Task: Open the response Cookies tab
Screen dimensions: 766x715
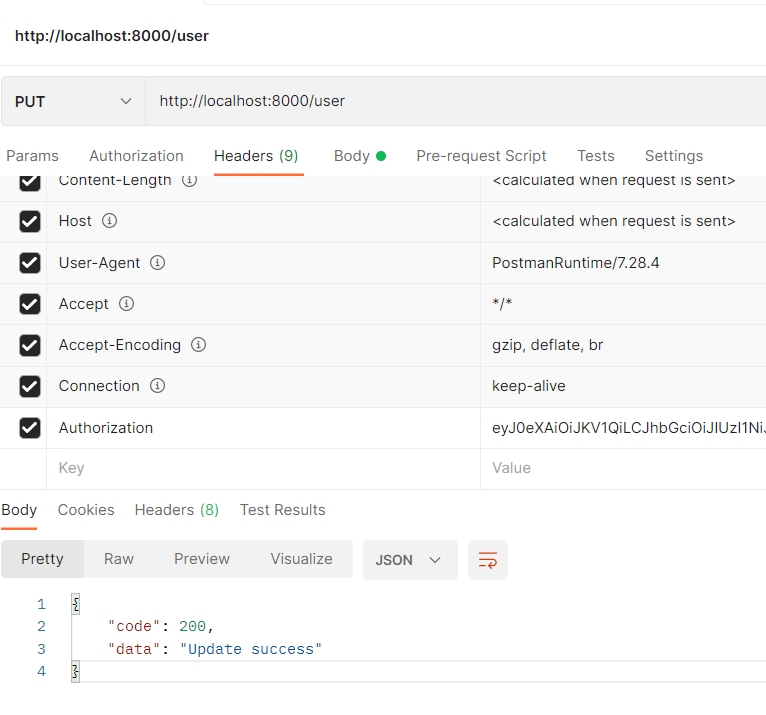Action: coord(86,510)
